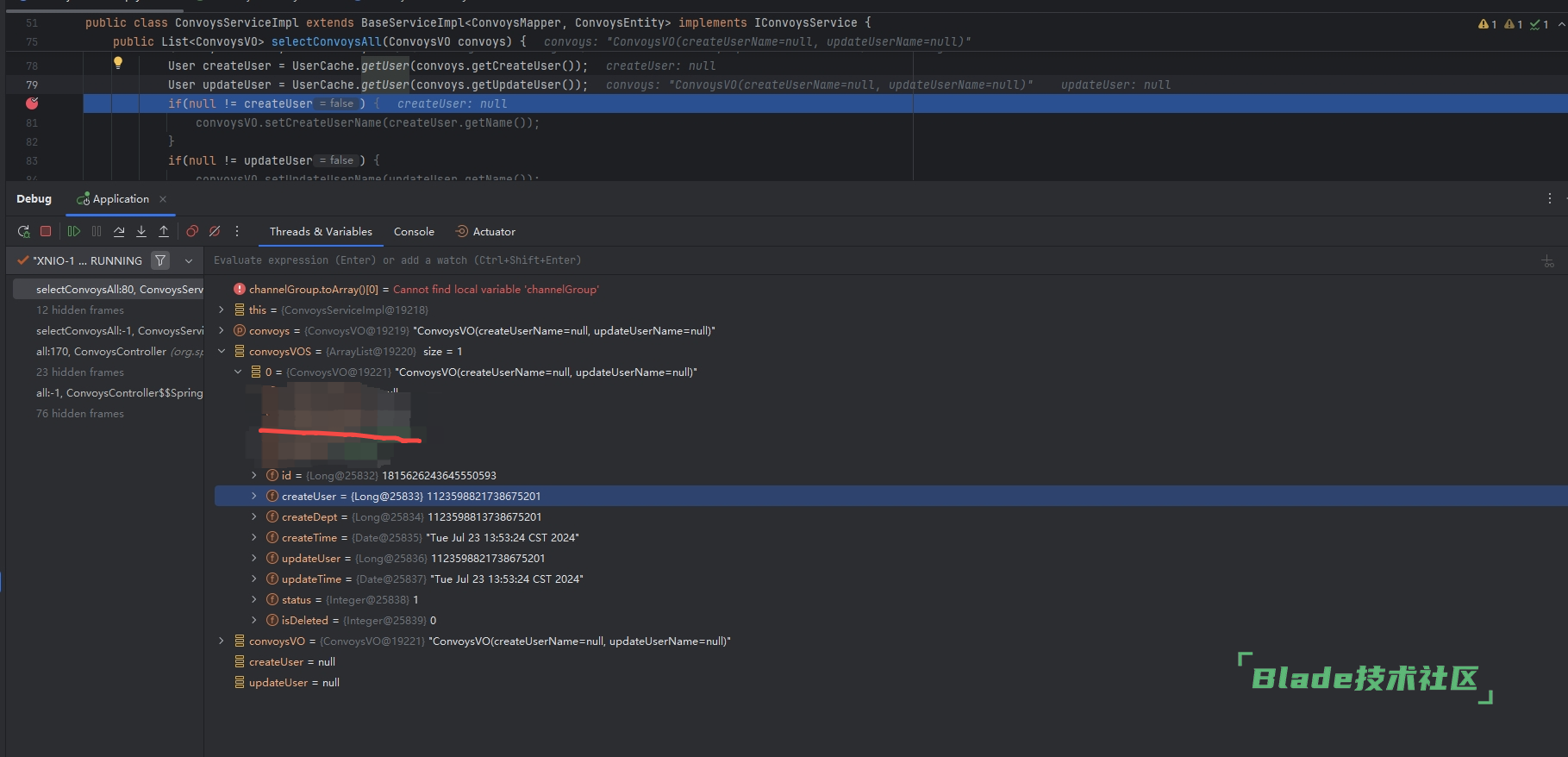Switch to the Console tab
1568x757 pixels.
414,232
